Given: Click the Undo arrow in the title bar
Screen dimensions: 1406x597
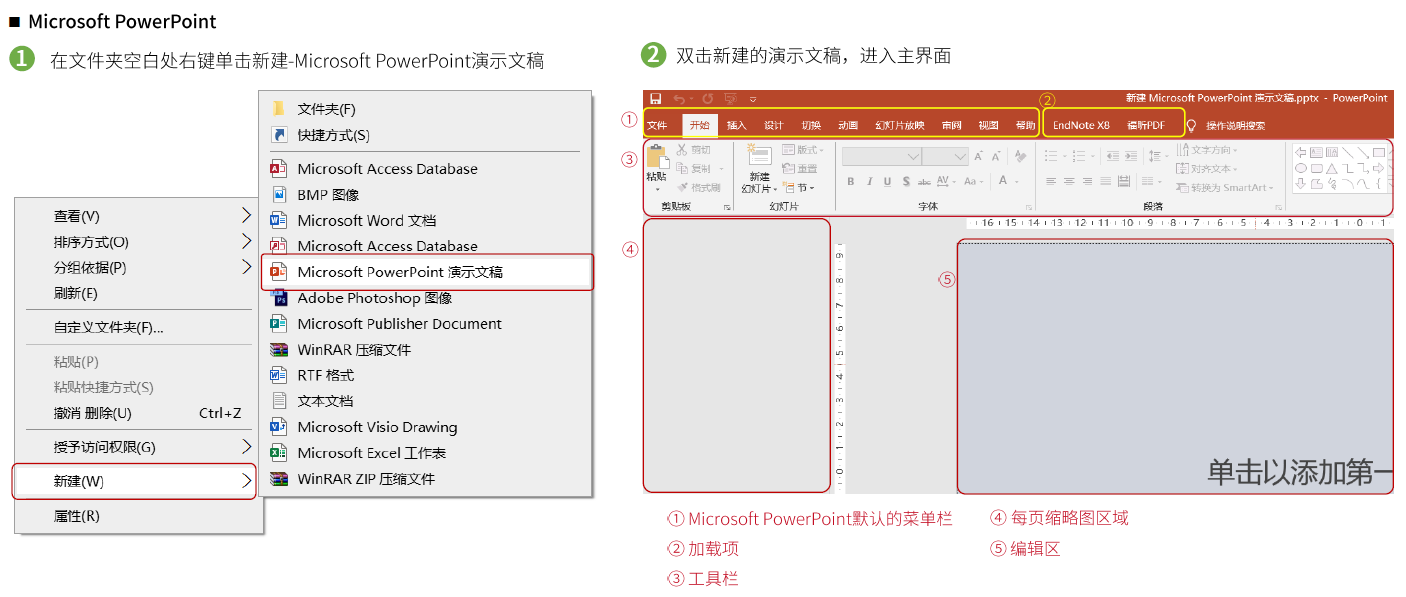Looking at the screenshot, I should [x=679, y=99].
